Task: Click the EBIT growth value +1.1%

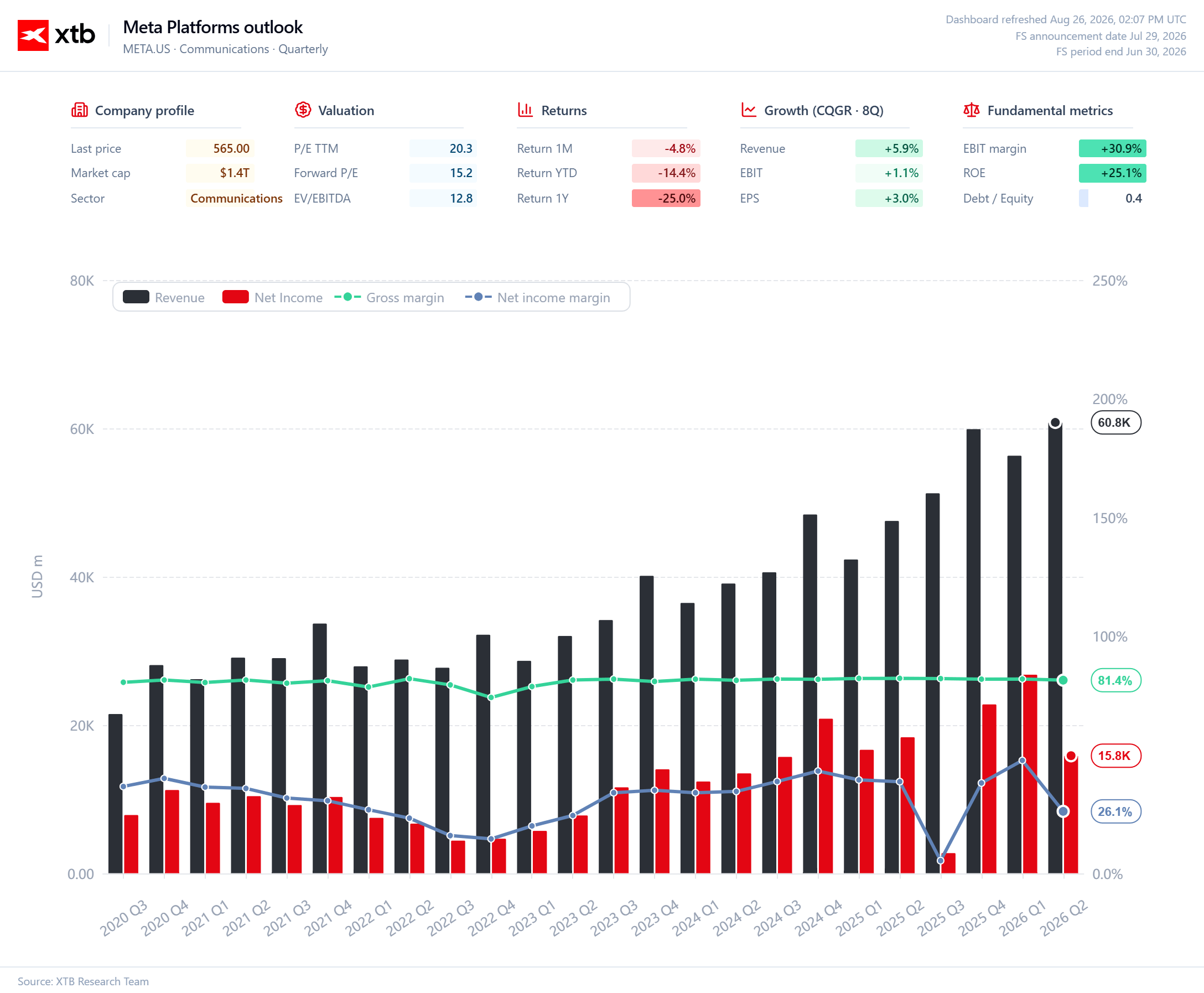Action: [x=889, y=173]
